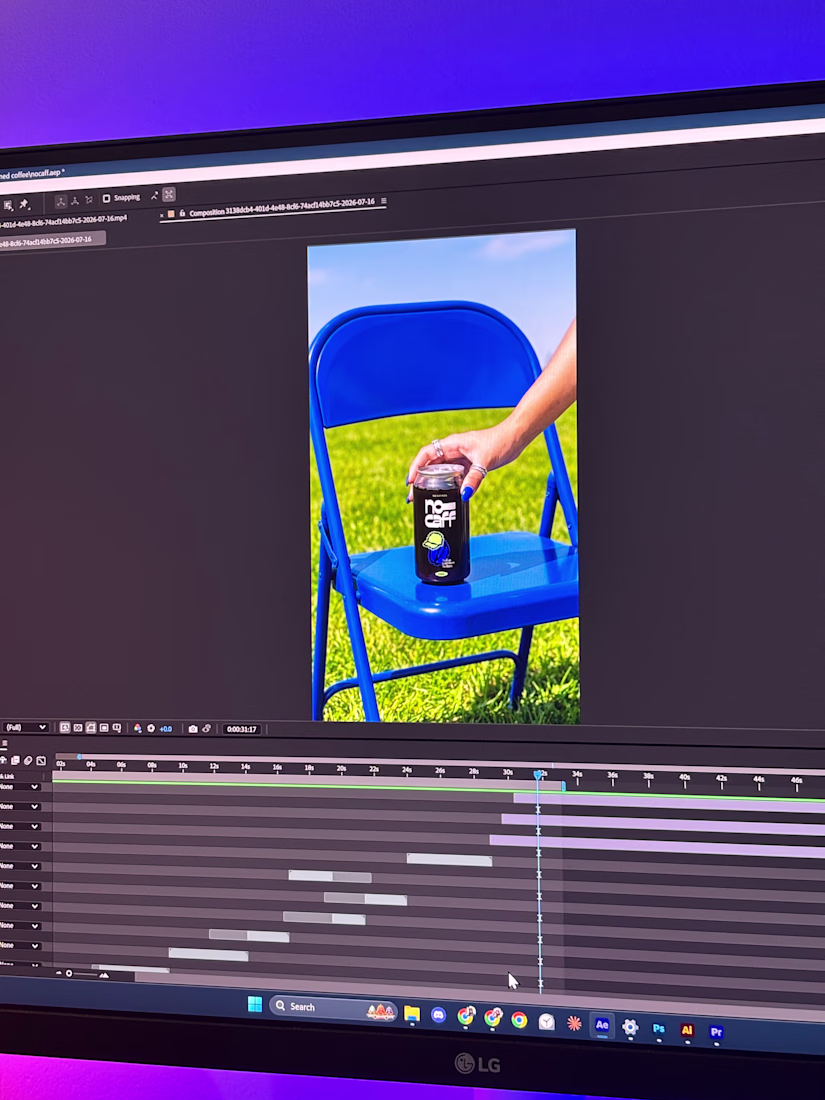Click the 40s mark on time ruler

[684, 777]
